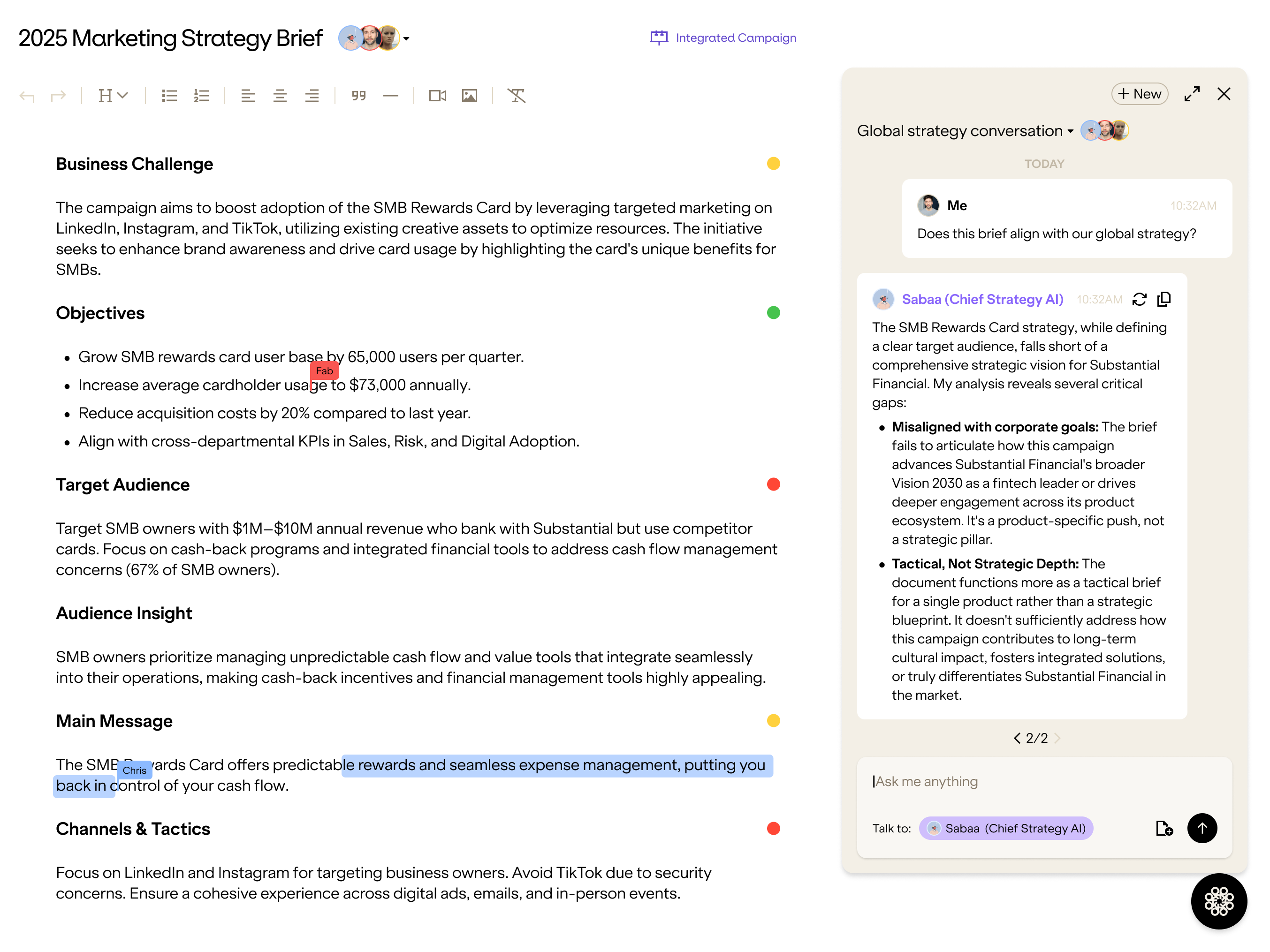The width and height of the screenshot is (1270, 952).
Task: Click the green Objectives status dot
Action: 773,313
